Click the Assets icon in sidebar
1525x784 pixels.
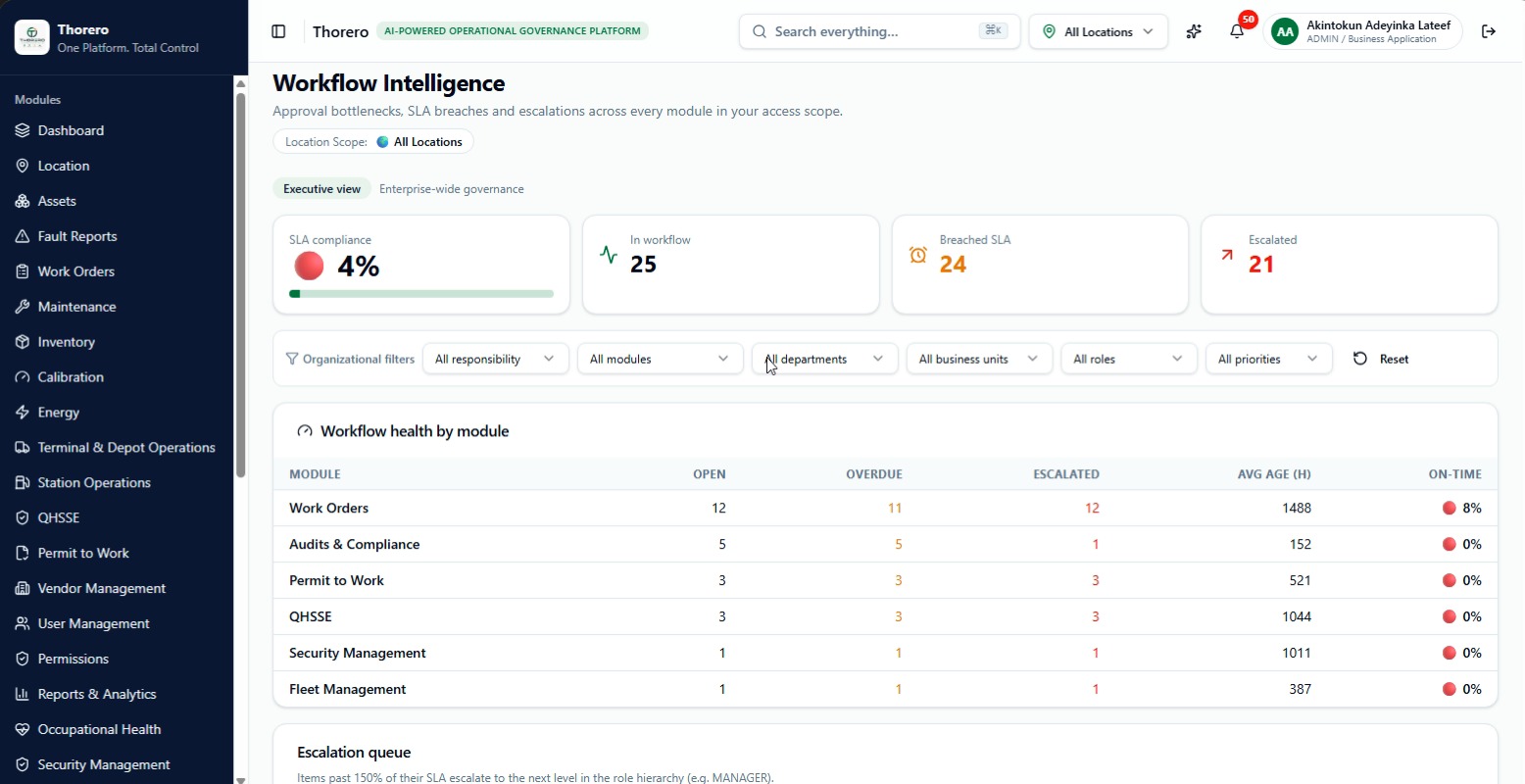click(x=23, y=201)
